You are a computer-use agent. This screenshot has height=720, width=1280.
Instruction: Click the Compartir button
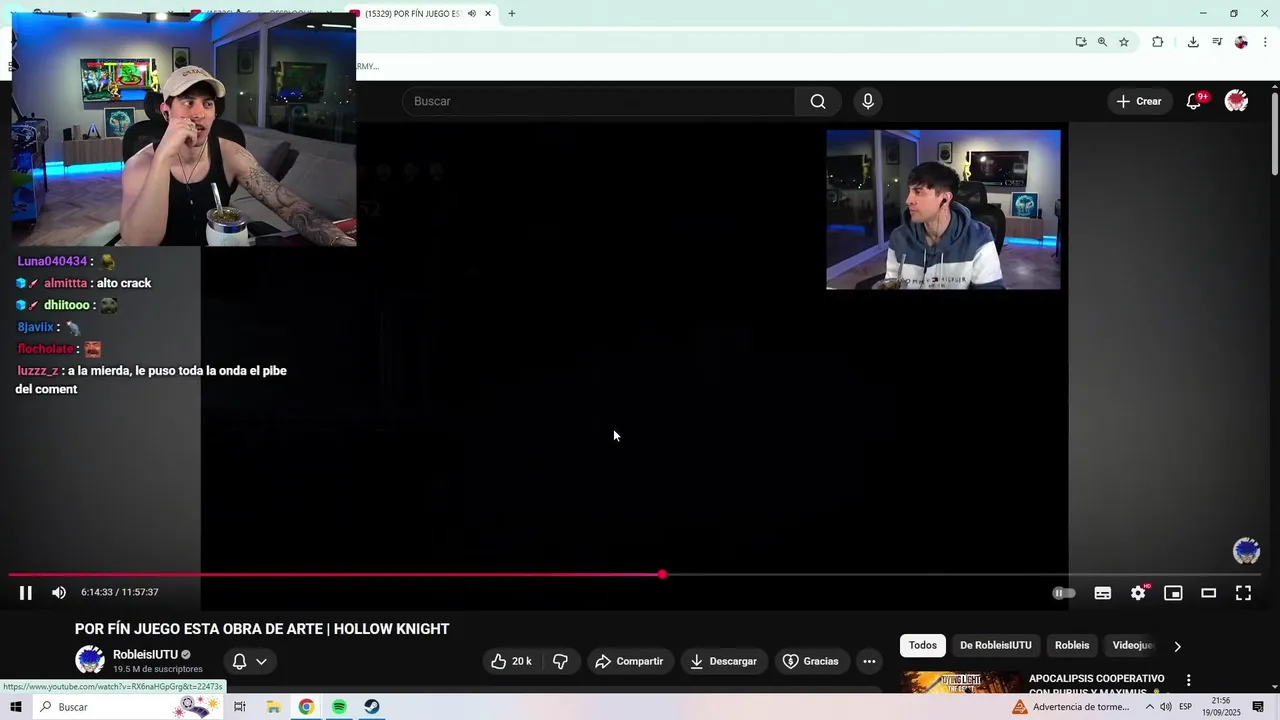629,661
